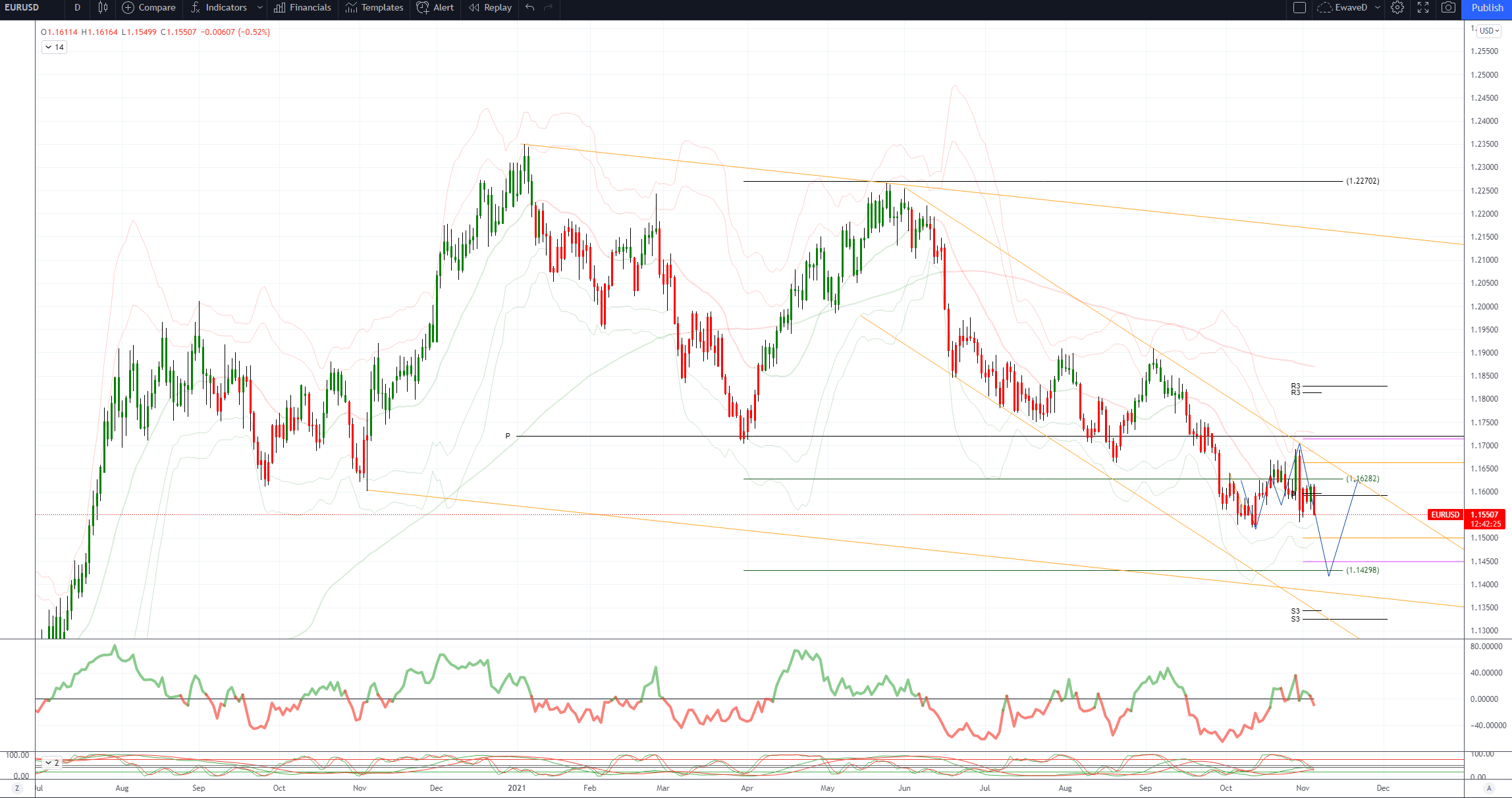Click the 2021 date label on time axis
The image size is (1512, 798).
pyautogui.click(x=517, y=788)
